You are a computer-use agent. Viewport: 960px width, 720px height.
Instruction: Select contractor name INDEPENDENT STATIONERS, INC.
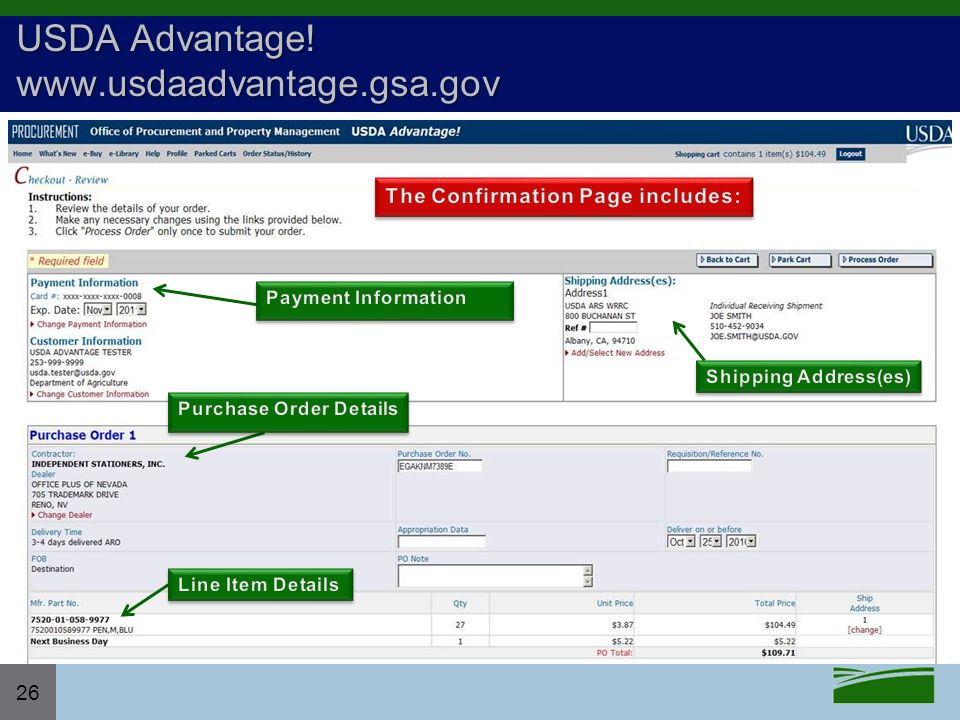(x=98, y=464)
